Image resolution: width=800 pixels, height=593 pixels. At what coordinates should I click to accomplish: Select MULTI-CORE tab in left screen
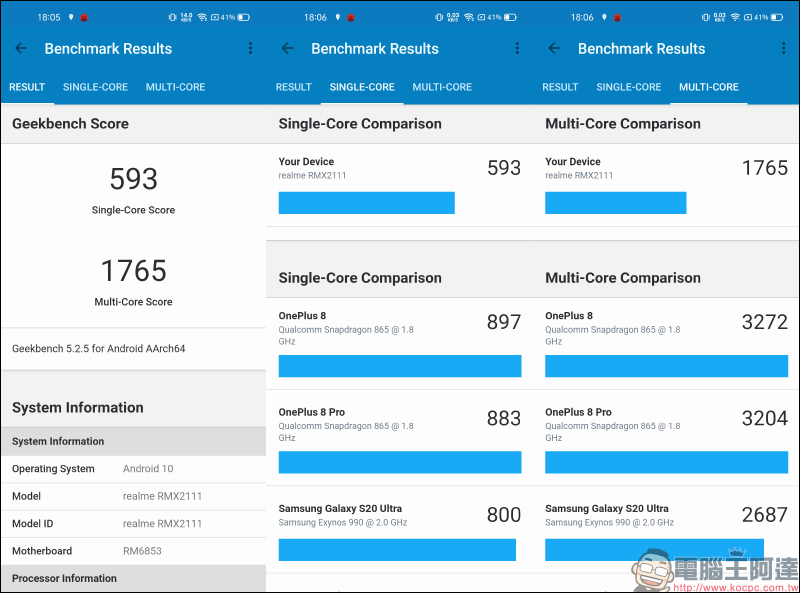[176, 87]
